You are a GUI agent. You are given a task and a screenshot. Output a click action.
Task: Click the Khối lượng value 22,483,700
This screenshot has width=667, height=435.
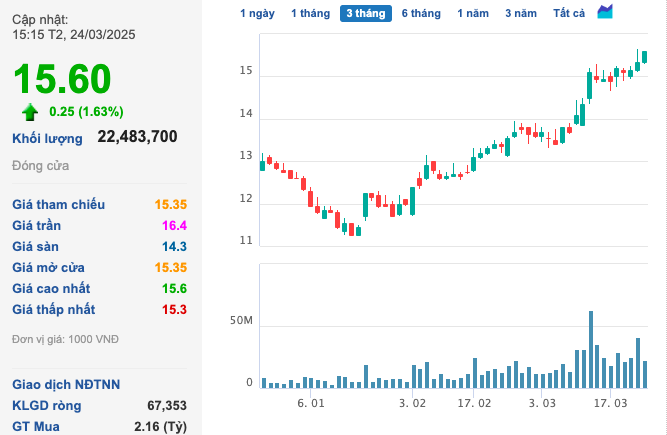[x=137, y=137]
